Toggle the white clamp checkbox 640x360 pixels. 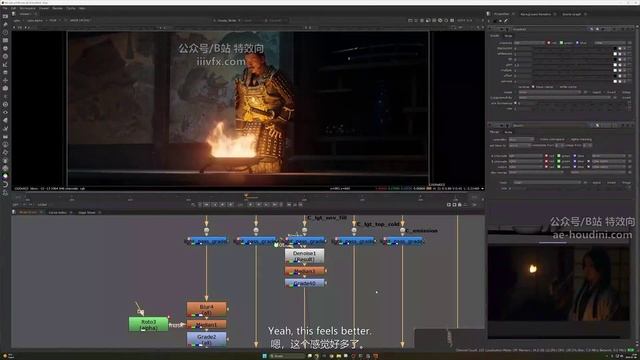pos(557,87)
